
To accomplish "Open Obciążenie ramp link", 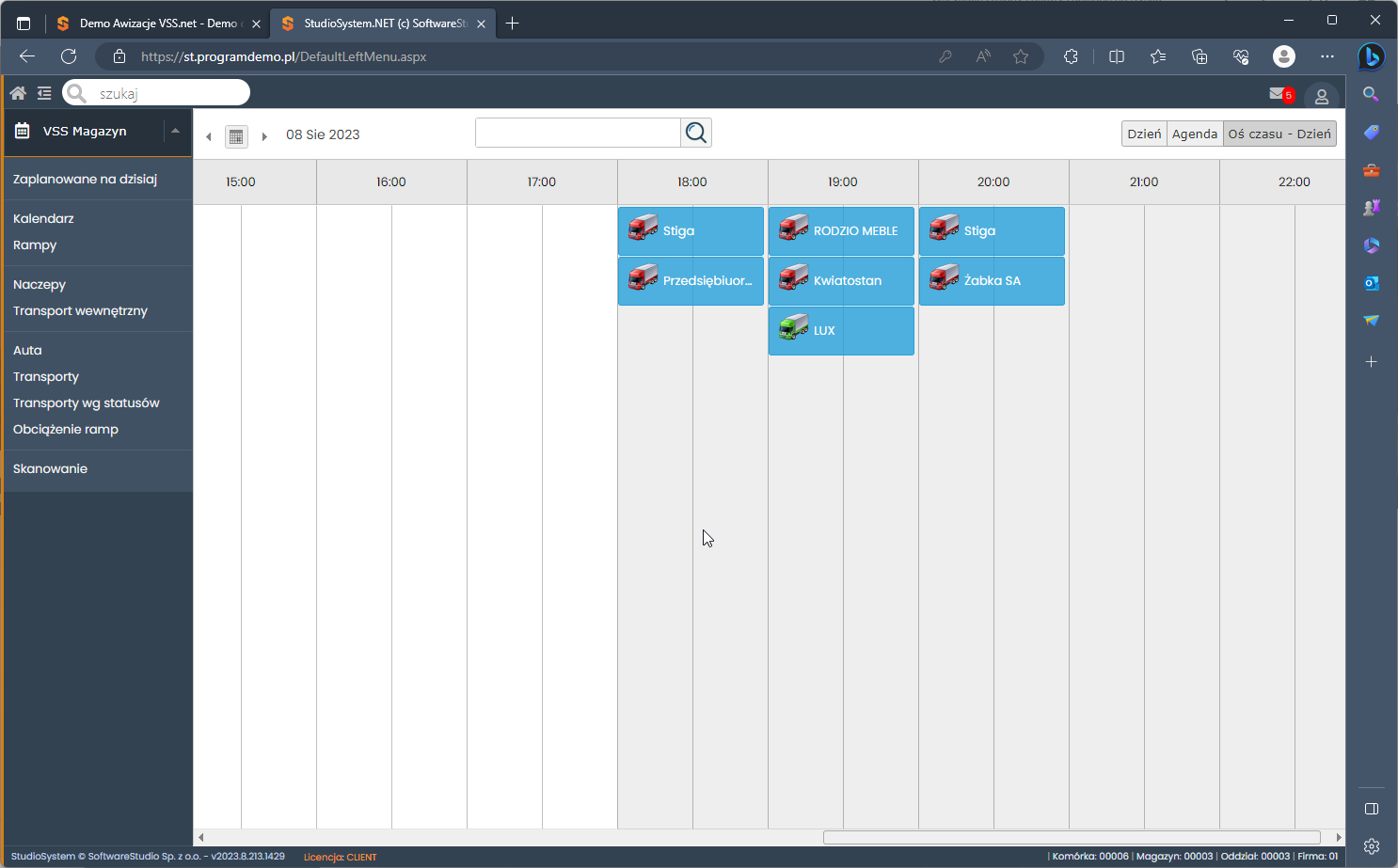I will click(x=66, y=429).
